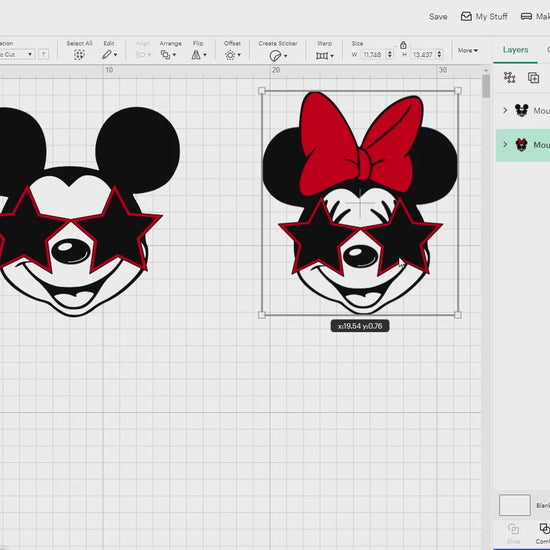550x550 pixels.
Task: Open the Offset tool
Action: click(x=233, y=55)
